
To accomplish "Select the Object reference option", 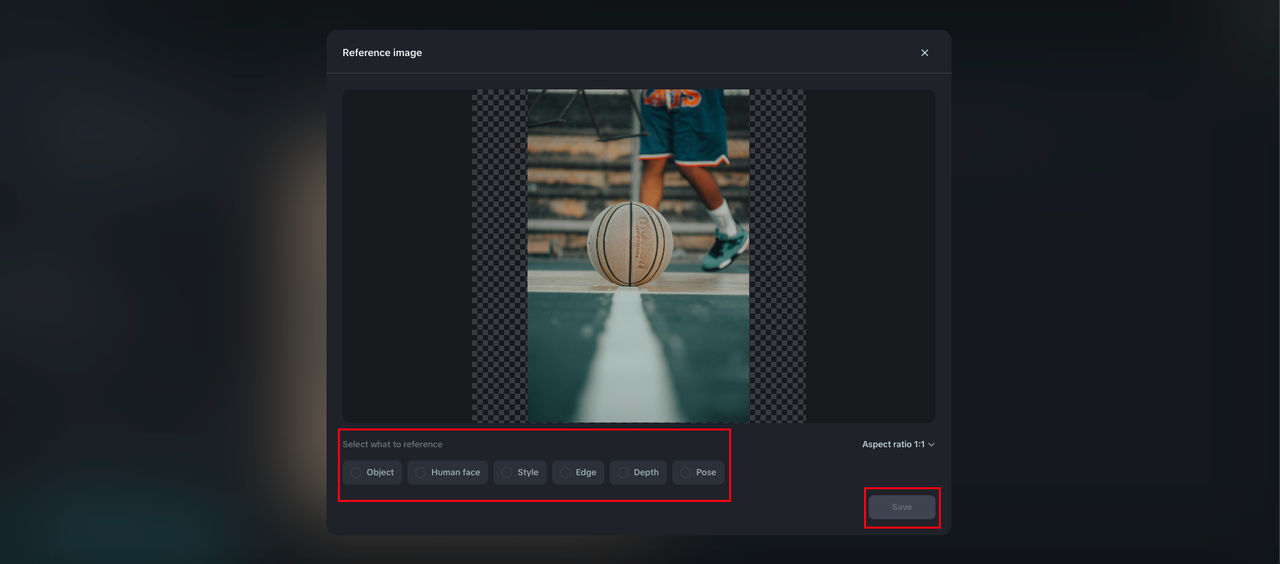I will click(x=372, y=472).
